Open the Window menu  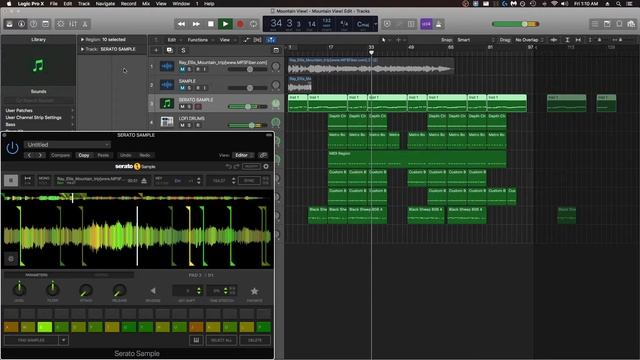tap(181, 4)
